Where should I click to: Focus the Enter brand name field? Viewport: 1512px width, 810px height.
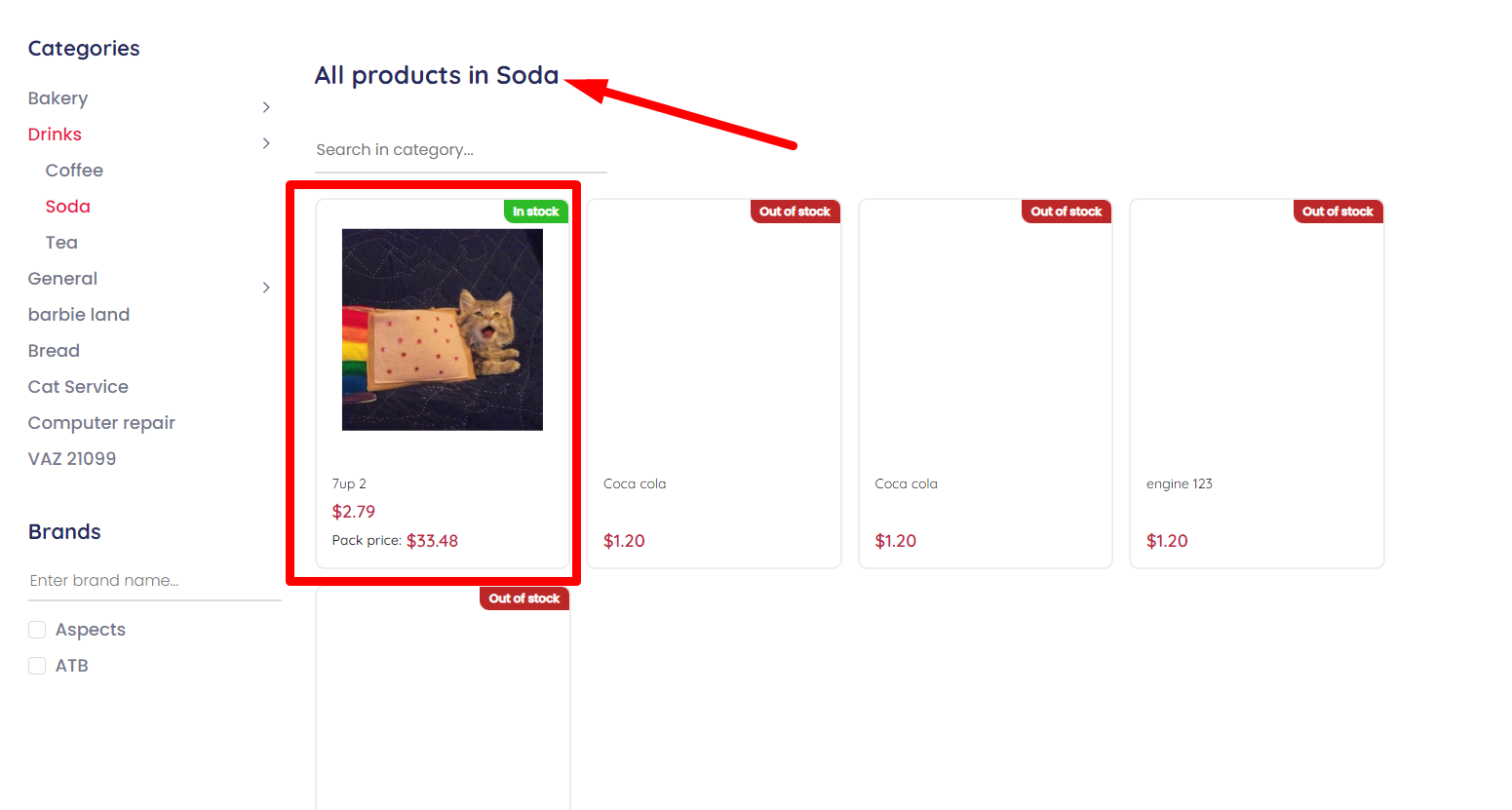[x=155, y=581]
